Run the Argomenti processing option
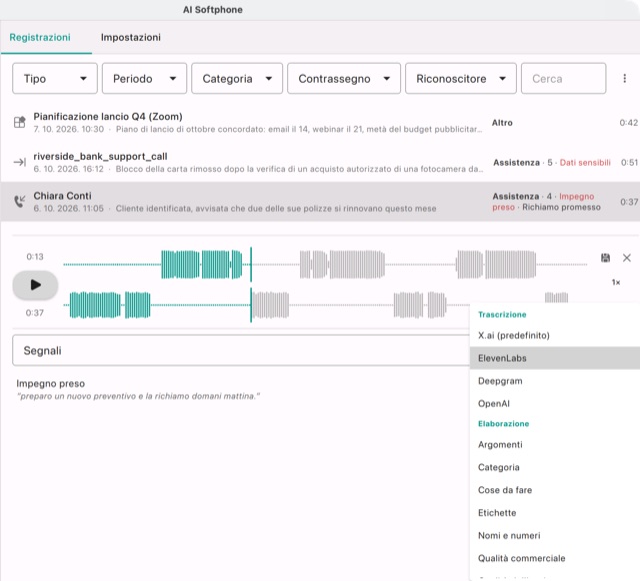 click(x=555, y=445)
